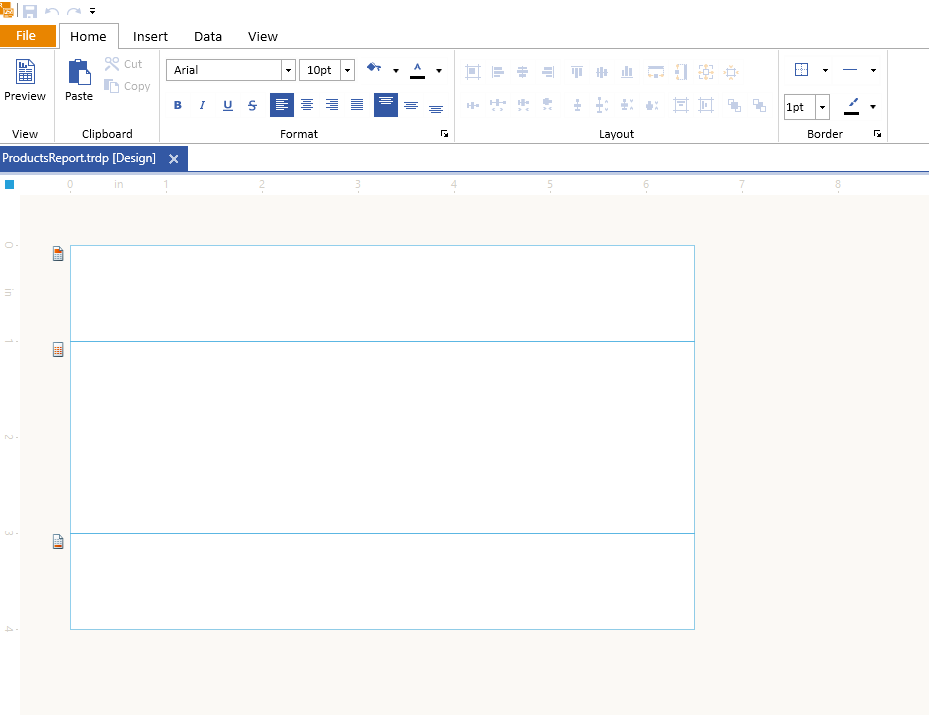Viewport: 929px width, 715px height.
Task: Switch to the Insert ribbon tab
Action: [x=150, y=36]
